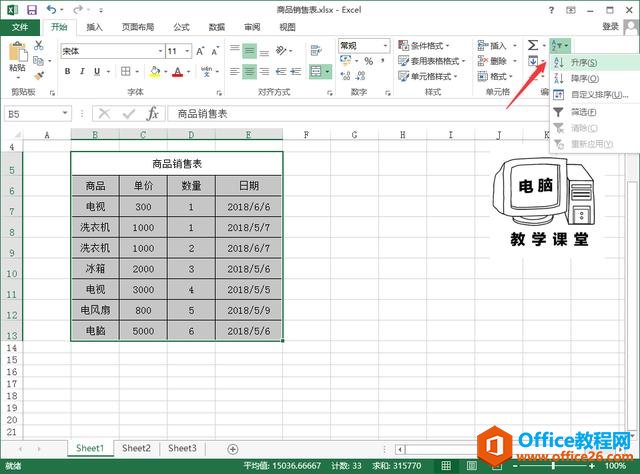
Task: Toggle Bold formatting
Action: pos(67,71)
